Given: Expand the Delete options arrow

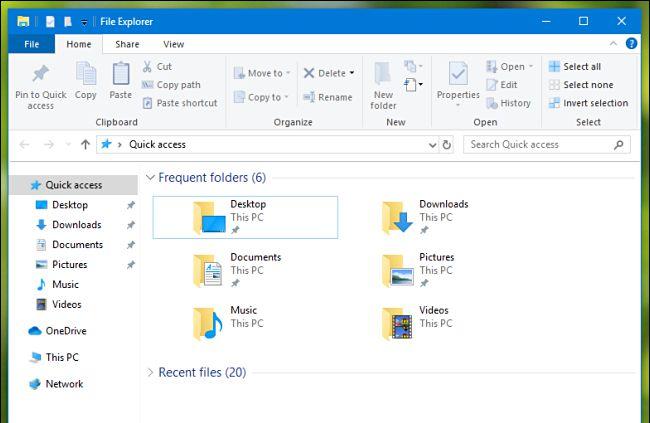Looking at the screenshot, I should (x=352, y=73).
